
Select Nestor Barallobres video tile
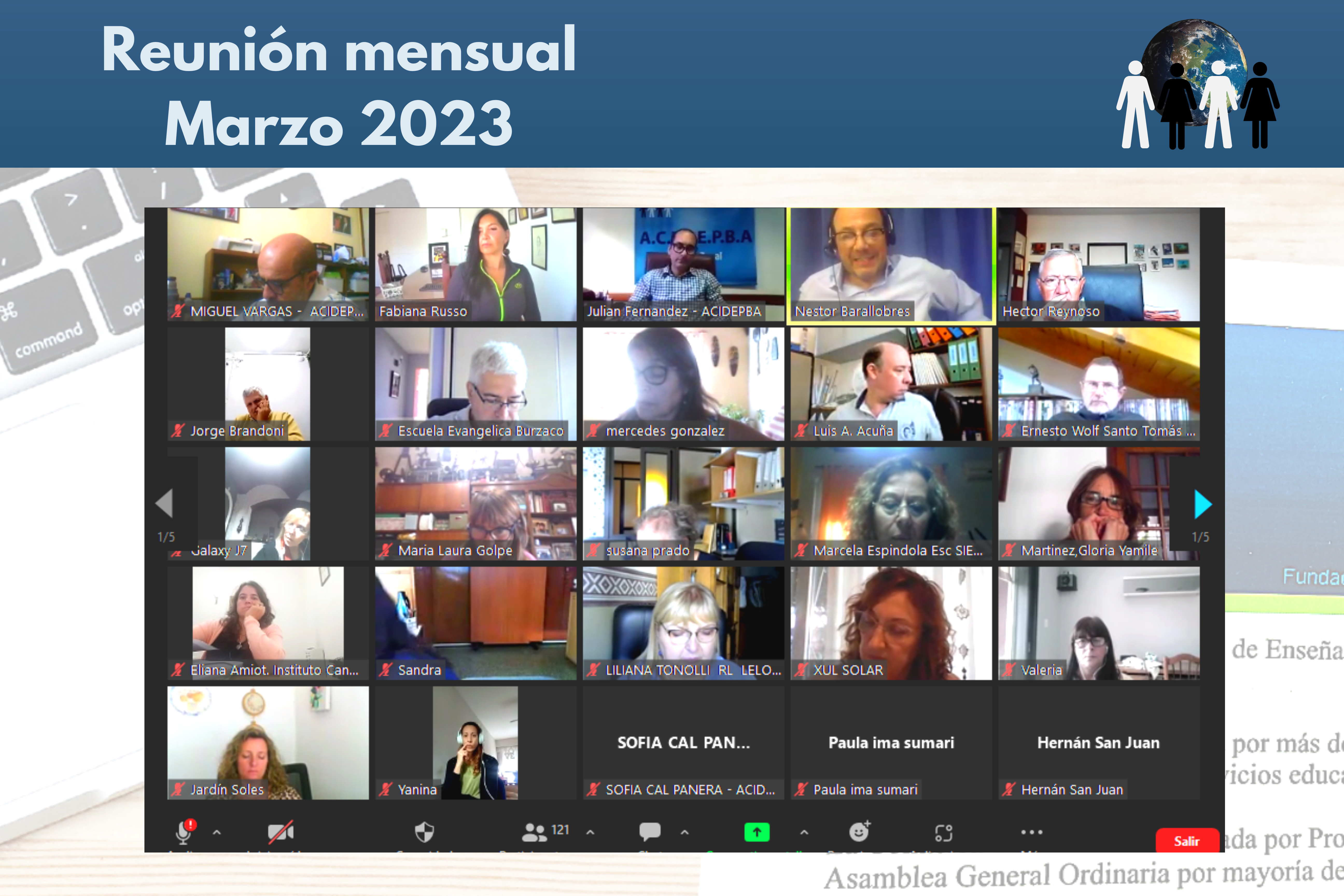click(891, 264)
